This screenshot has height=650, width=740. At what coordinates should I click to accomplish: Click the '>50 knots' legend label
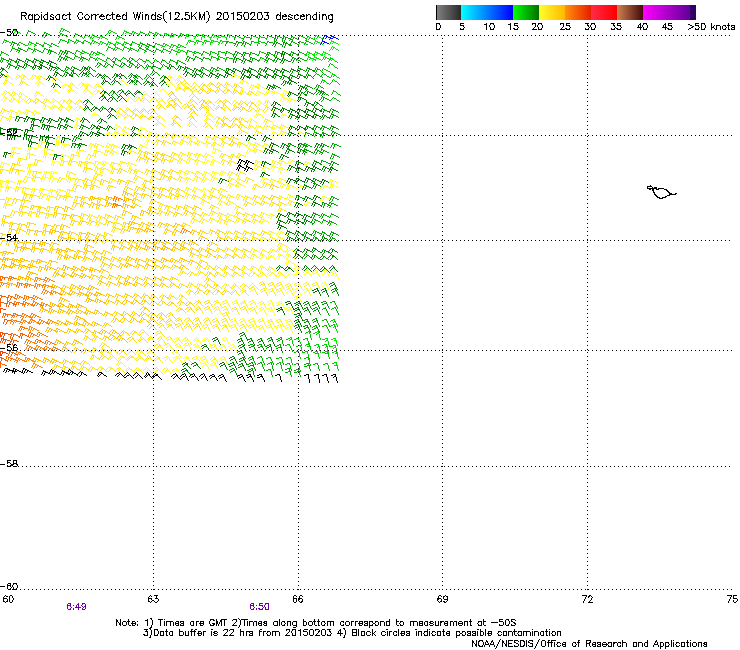[711, 27]
